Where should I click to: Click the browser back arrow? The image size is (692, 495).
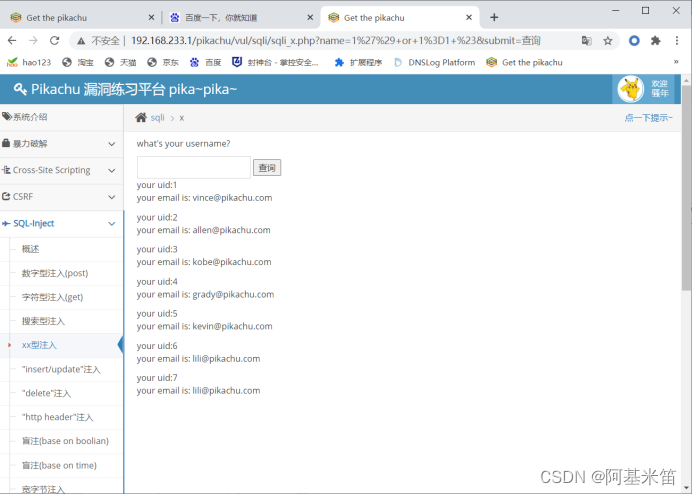click(x=12, y=41)
